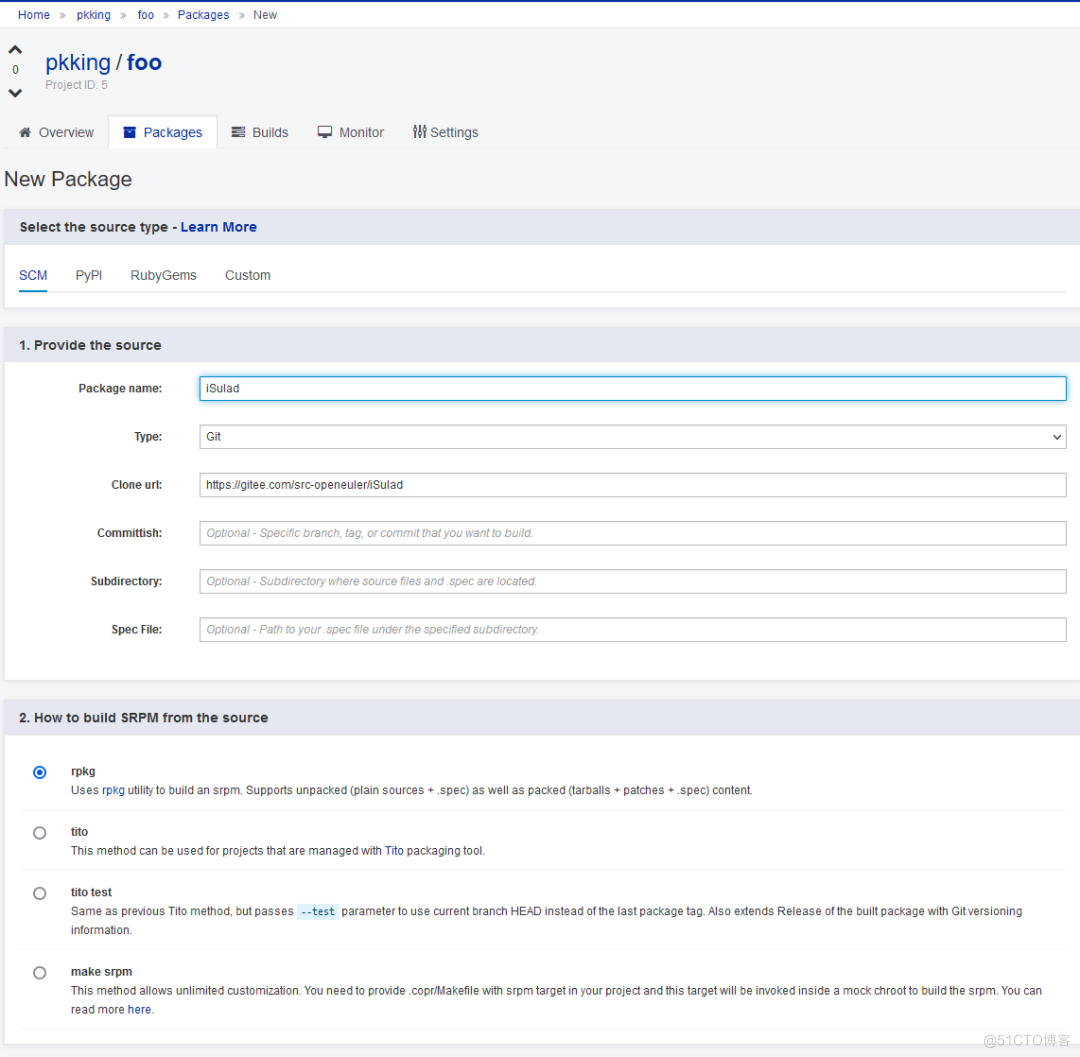
Task: Open foo in the breadcrumb
Action: (x=146, y=15)
